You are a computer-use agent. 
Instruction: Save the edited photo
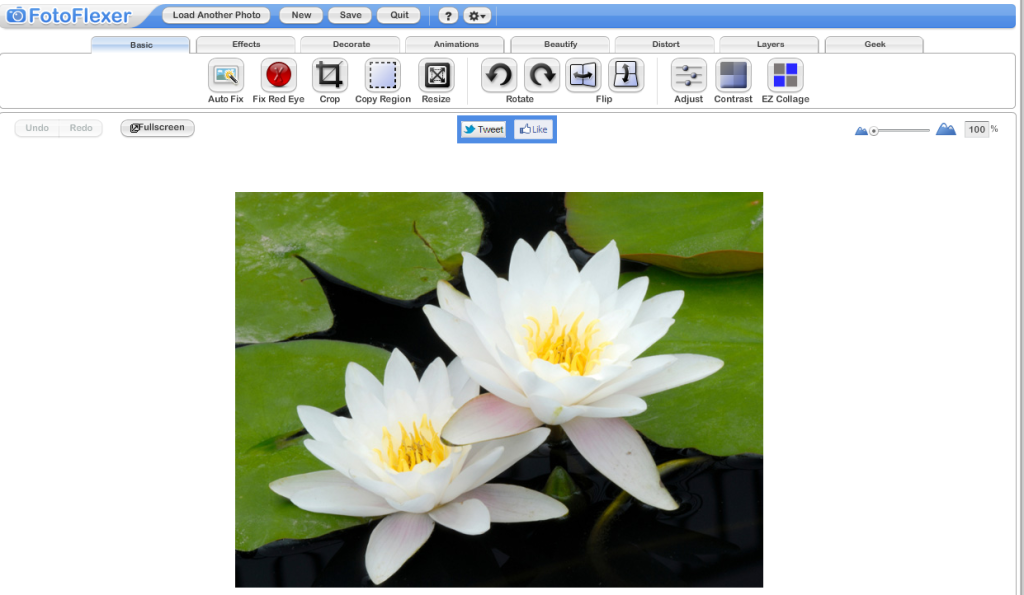click(x=349, y=15)
